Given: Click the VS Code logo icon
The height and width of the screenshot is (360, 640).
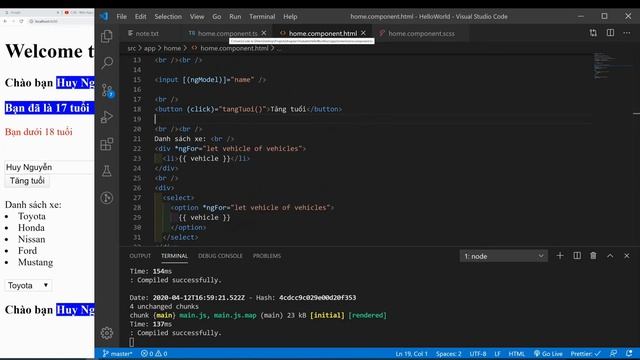Looking at the screenshot, I should 104,16.
